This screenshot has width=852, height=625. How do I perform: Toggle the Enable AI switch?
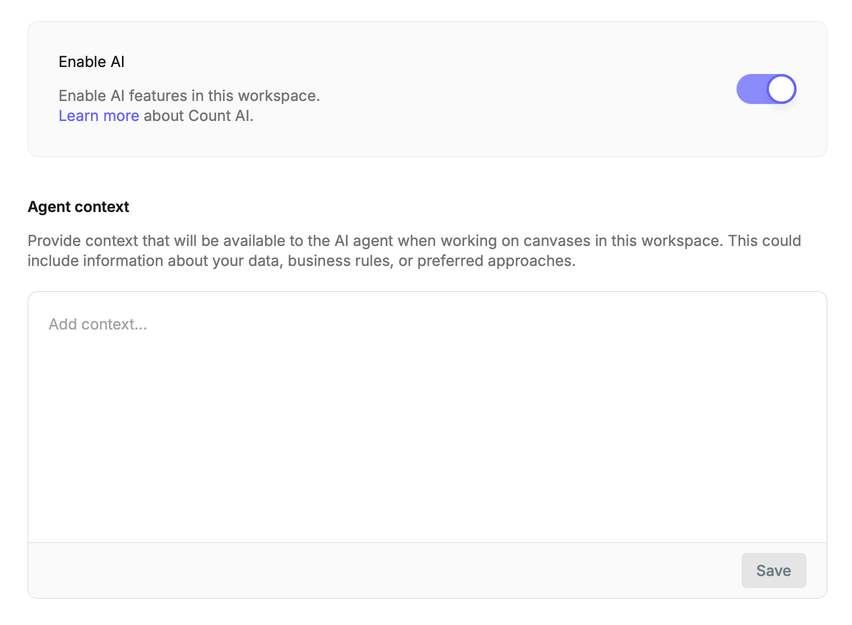pos(766,89)
